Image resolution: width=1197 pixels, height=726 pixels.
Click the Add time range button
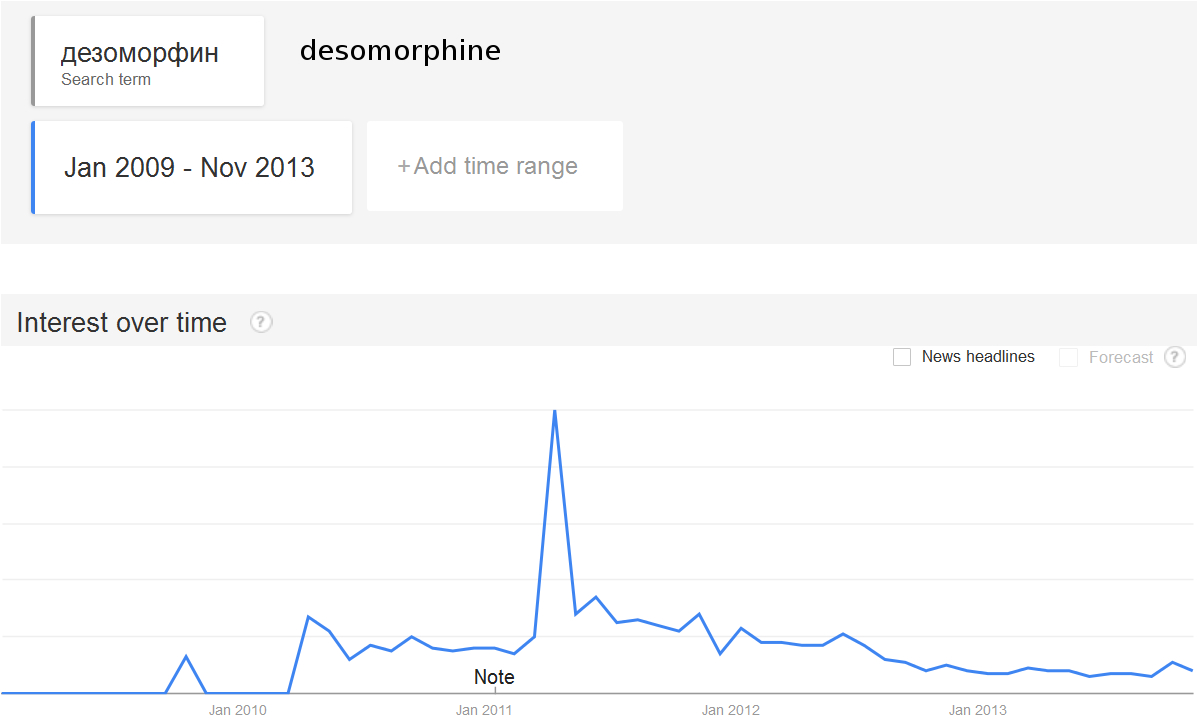494,166
